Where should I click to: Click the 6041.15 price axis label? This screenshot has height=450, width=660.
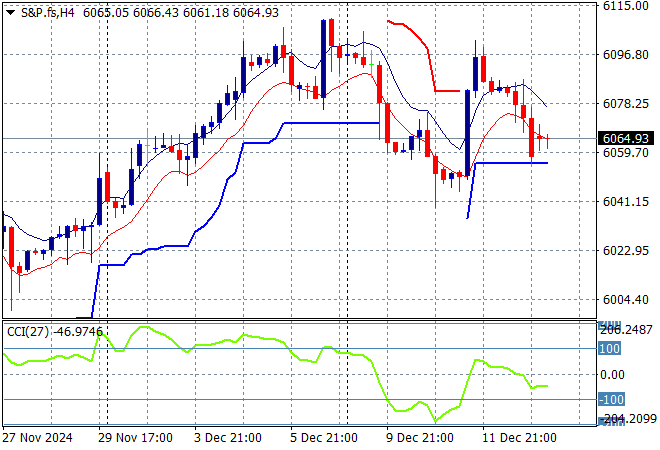pos(625,202)
